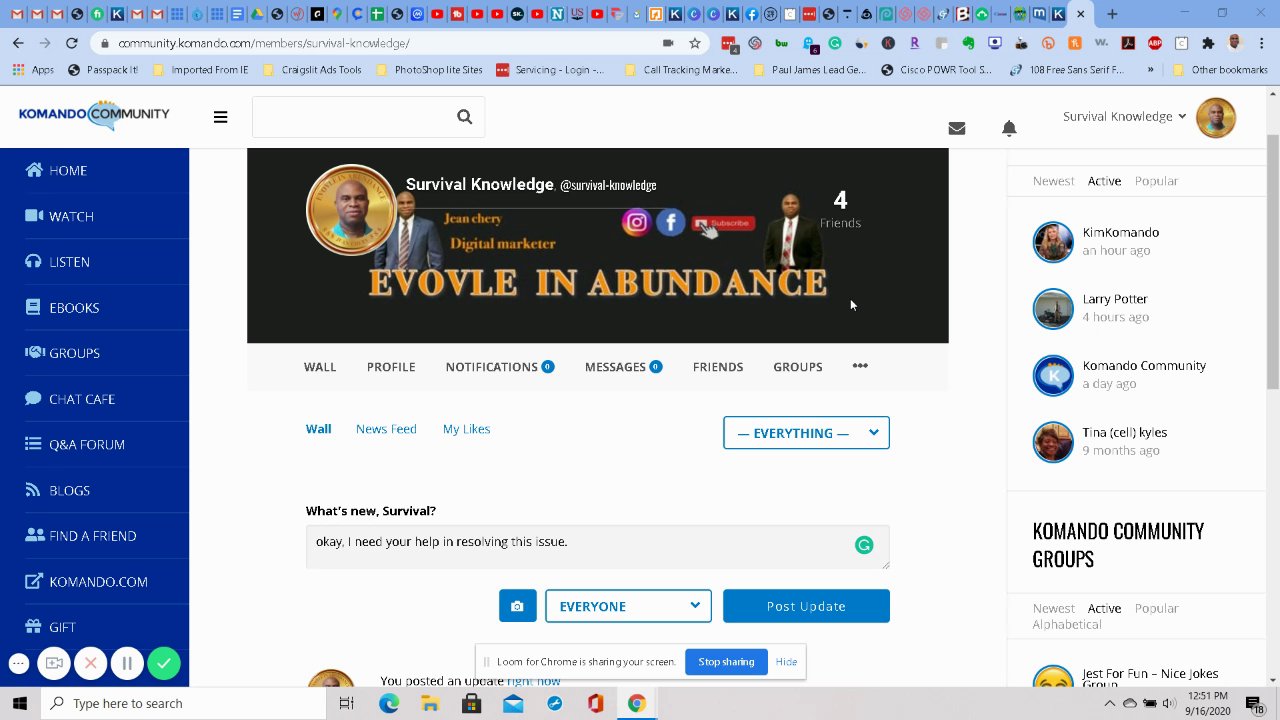Click the Loom camera toggle icon
Image resolution: width=1280 pixels, height=720 pixels.
(x=54, y=663)
